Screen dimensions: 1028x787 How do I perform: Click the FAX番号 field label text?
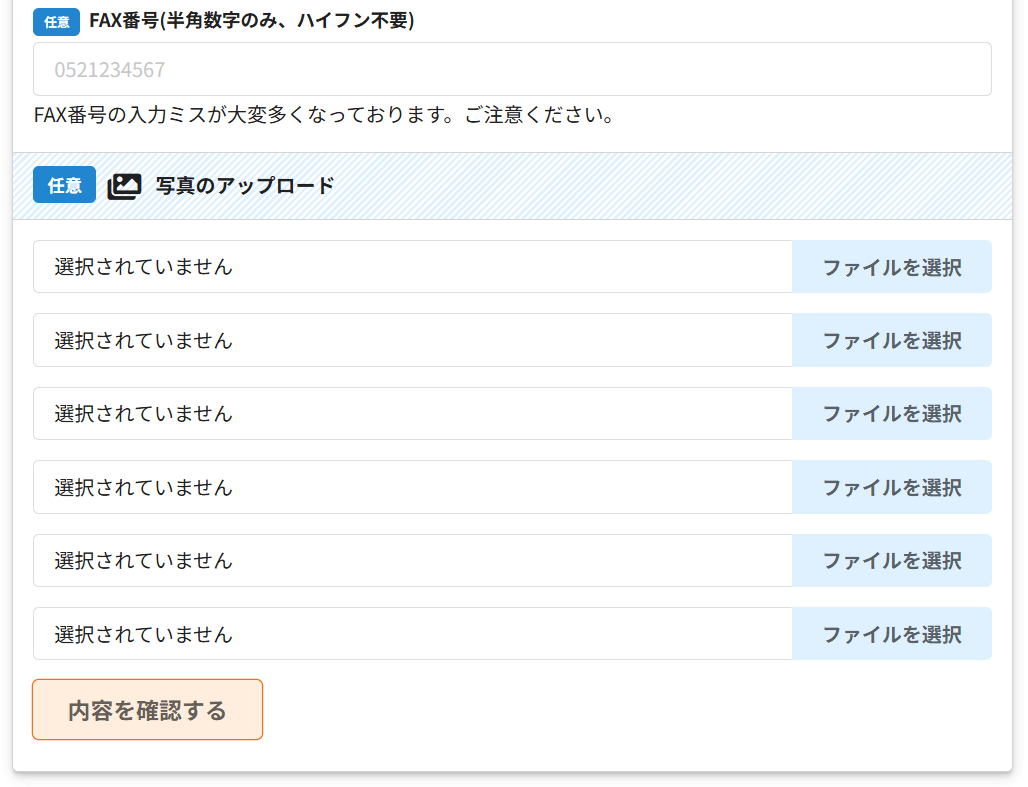click(251, 21)
